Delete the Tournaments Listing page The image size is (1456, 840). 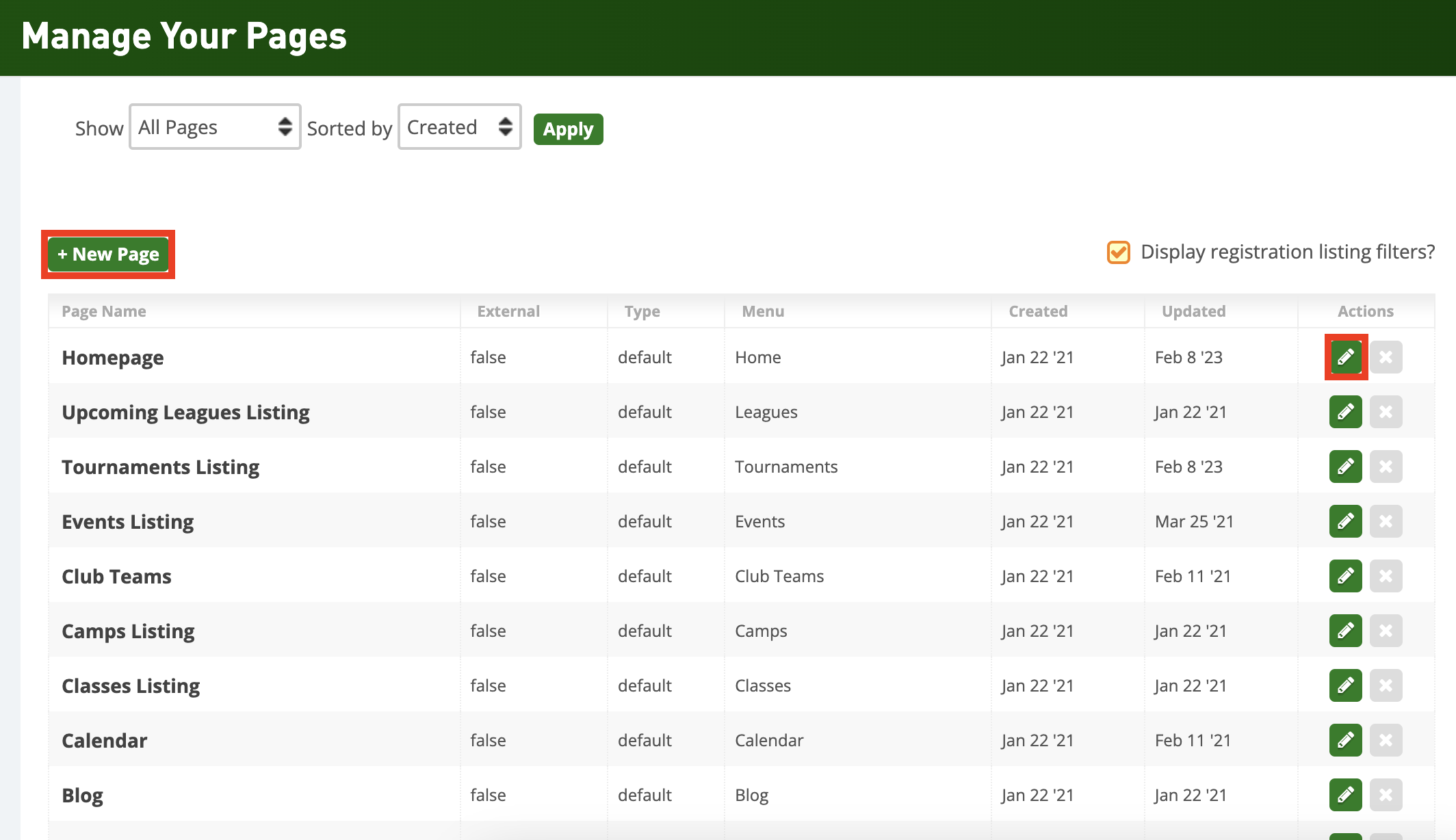pos(1386,467)
